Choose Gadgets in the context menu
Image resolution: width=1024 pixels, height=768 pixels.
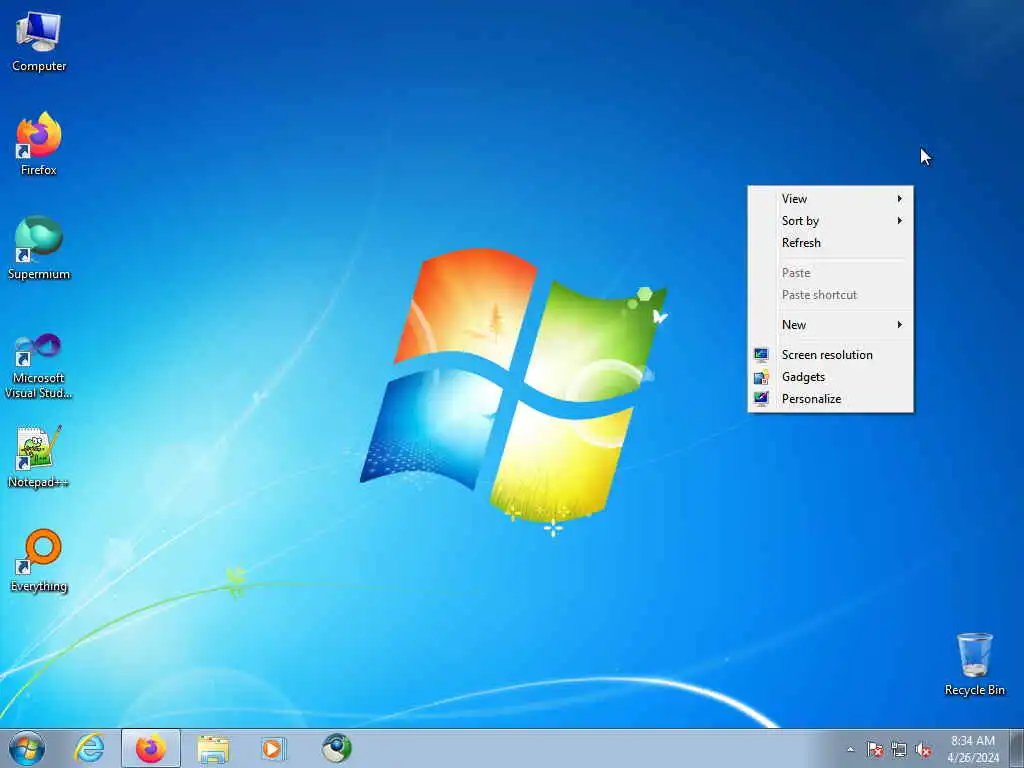831,377
